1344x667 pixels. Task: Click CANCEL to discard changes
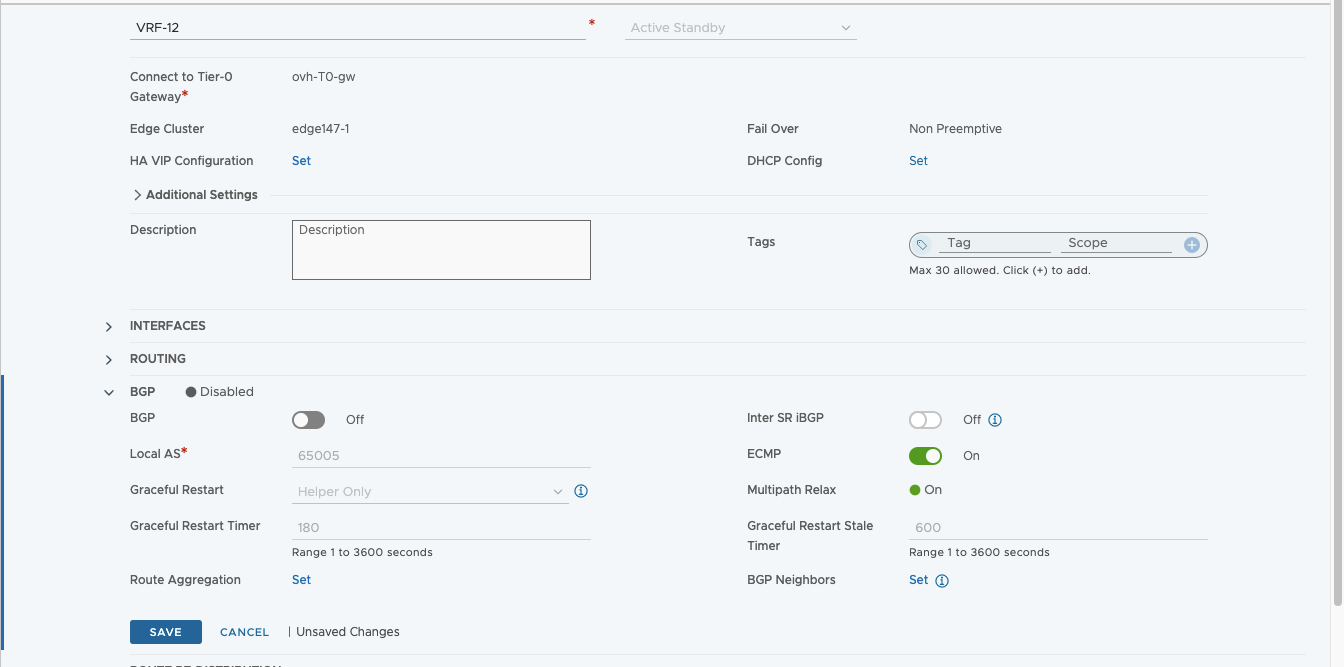coord(244,632)
